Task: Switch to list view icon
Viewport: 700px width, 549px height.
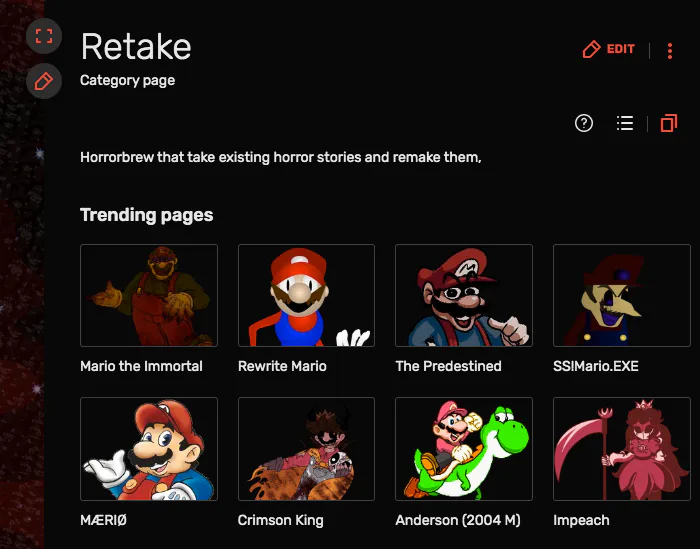Action: (x=625, y=123)
